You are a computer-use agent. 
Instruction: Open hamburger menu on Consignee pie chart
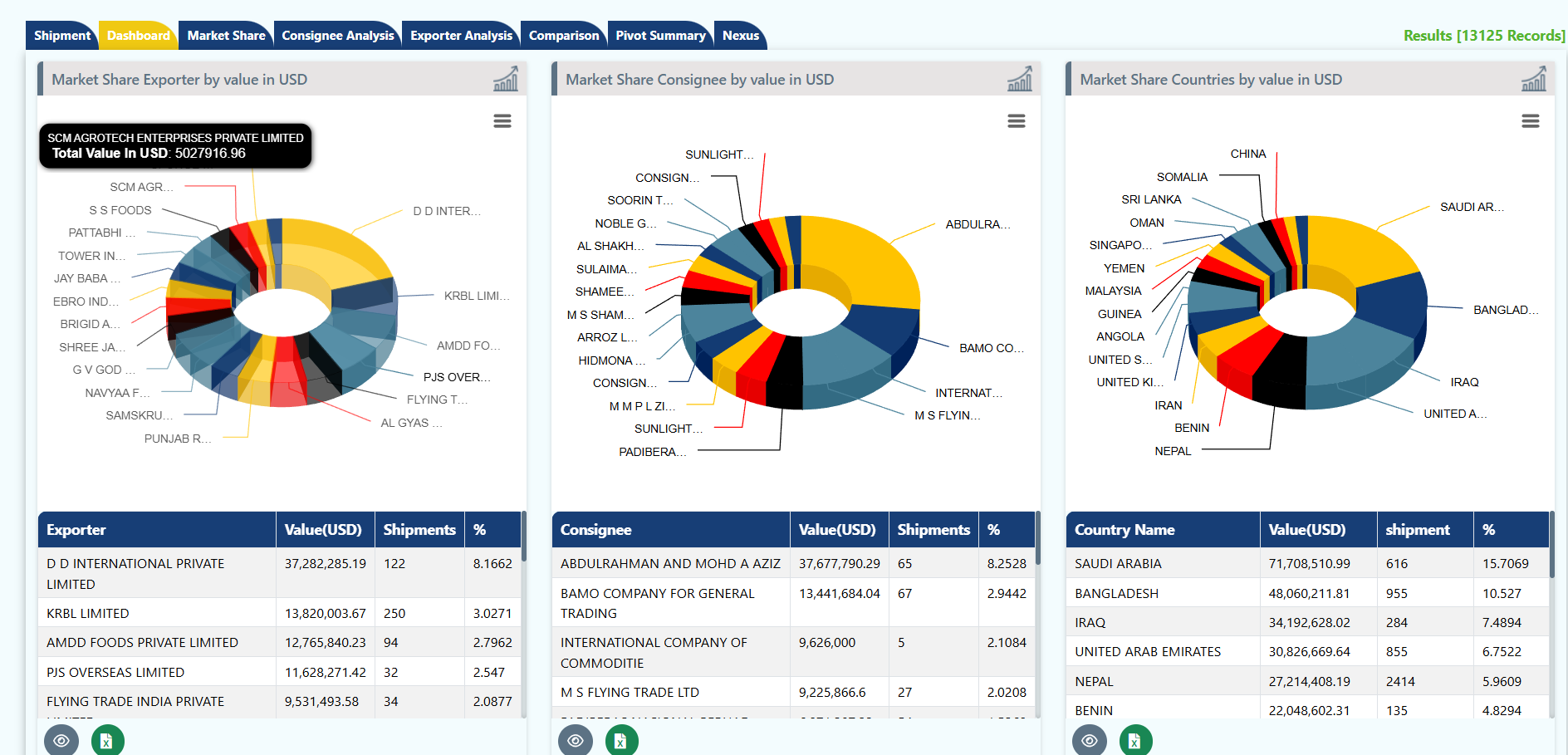click(1017, 121)
